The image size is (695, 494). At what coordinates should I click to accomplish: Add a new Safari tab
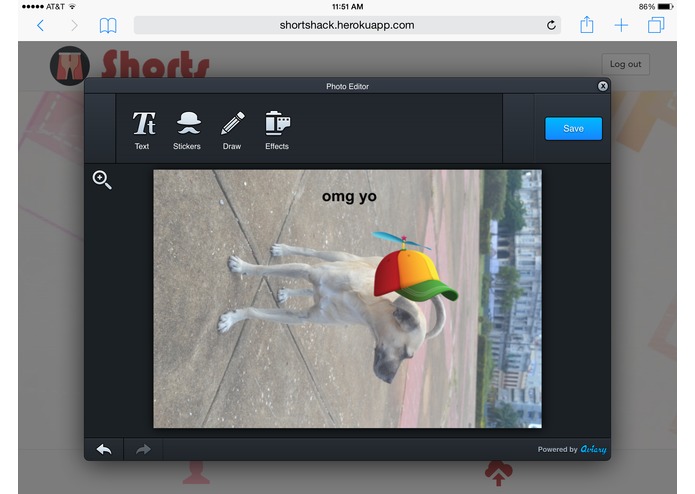[x=621, y=25]
